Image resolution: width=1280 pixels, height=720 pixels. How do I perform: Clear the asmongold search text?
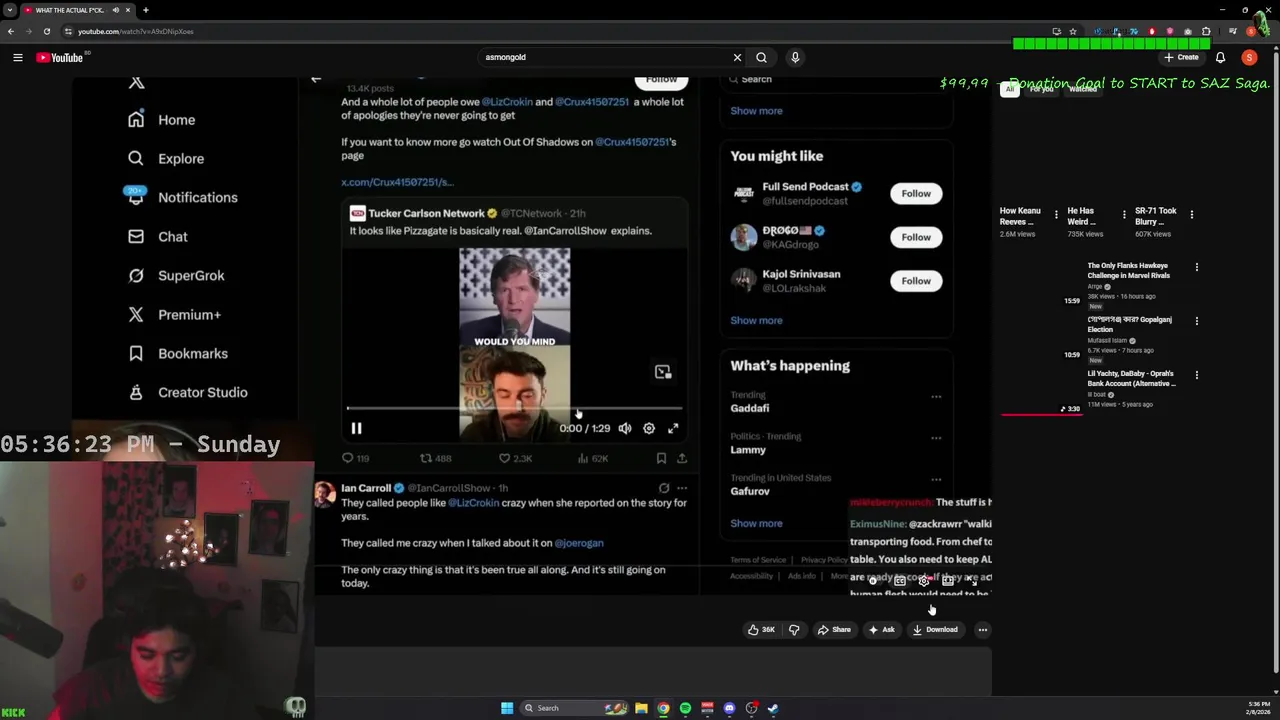coord(737,57)
